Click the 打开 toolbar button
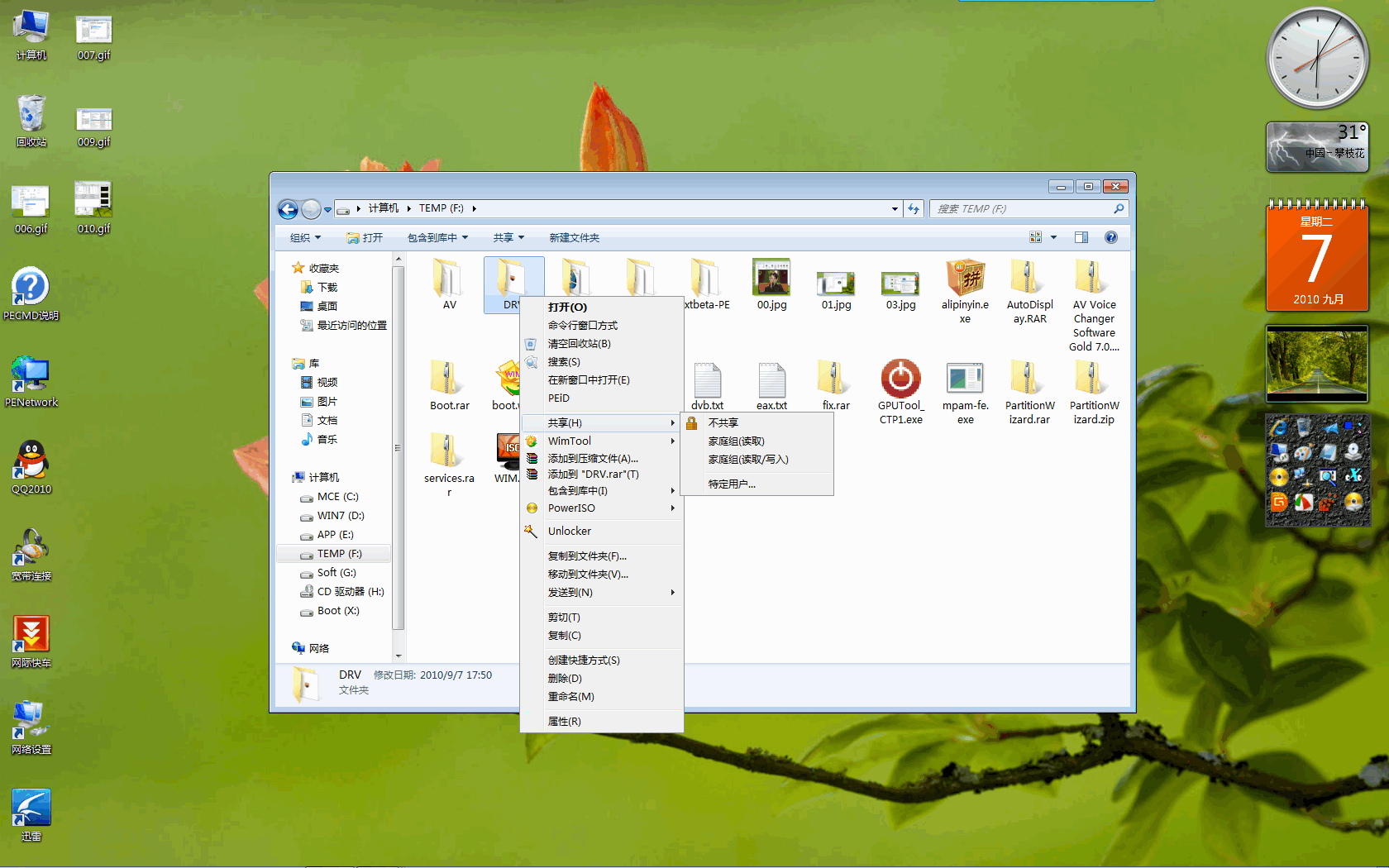 click(365, 237)
